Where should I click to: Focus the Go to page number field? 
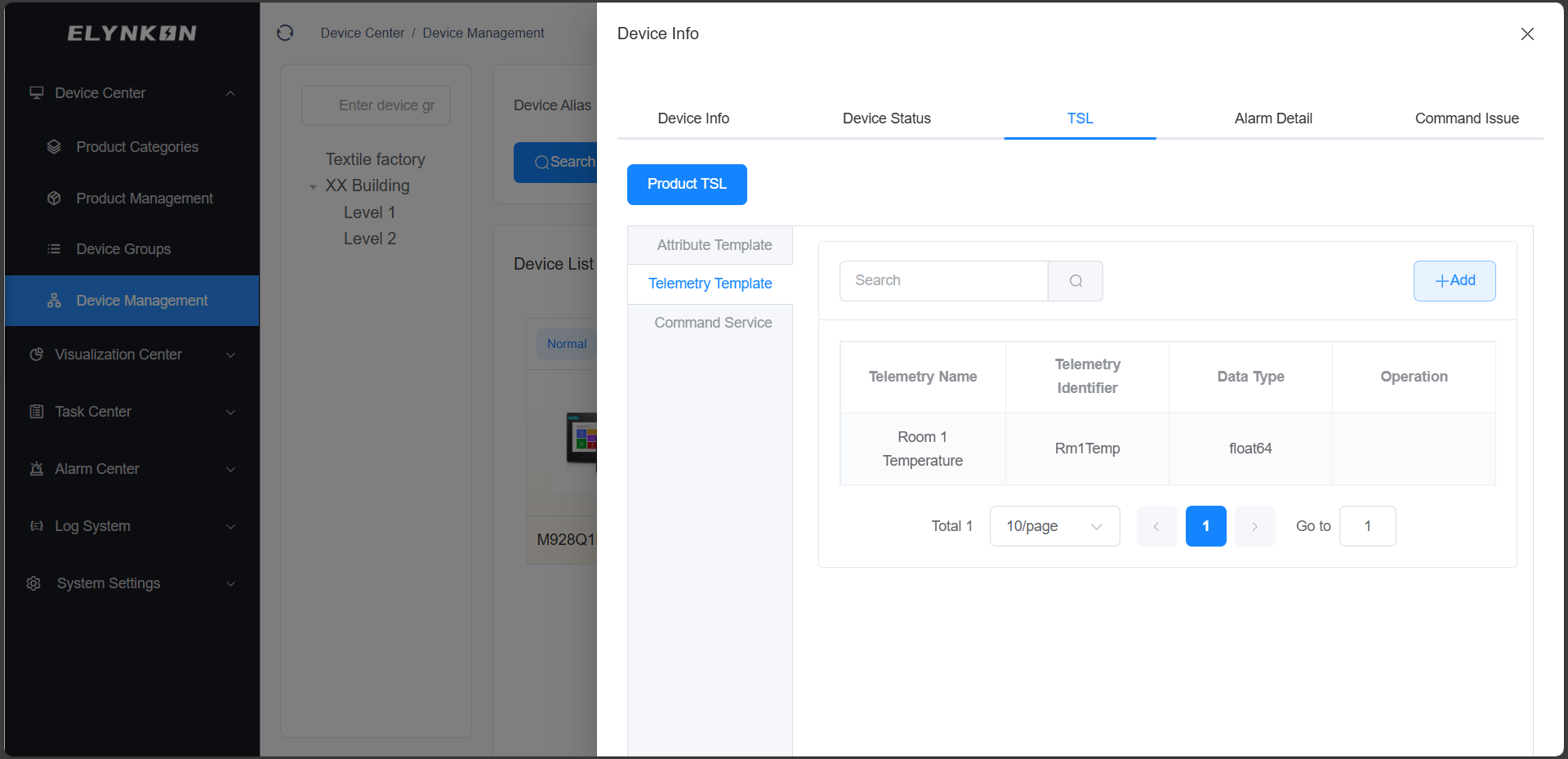pos(1367,526)
